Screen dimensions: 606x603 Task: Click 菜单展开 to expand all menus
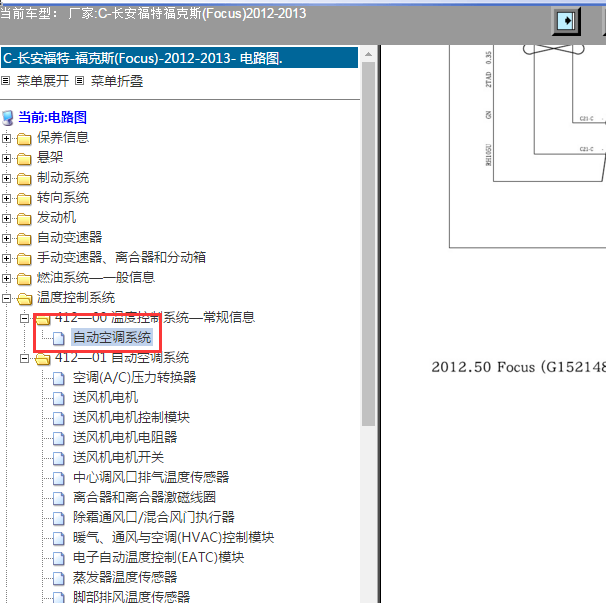tap(43, 81)
